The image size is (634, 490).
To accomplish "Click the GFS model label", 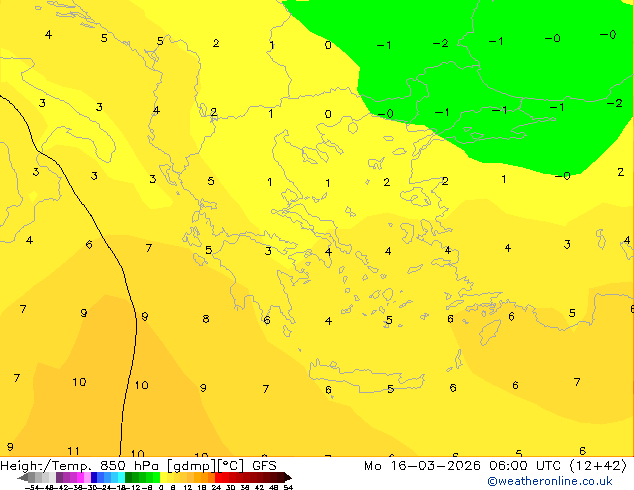I will point(264,466).
